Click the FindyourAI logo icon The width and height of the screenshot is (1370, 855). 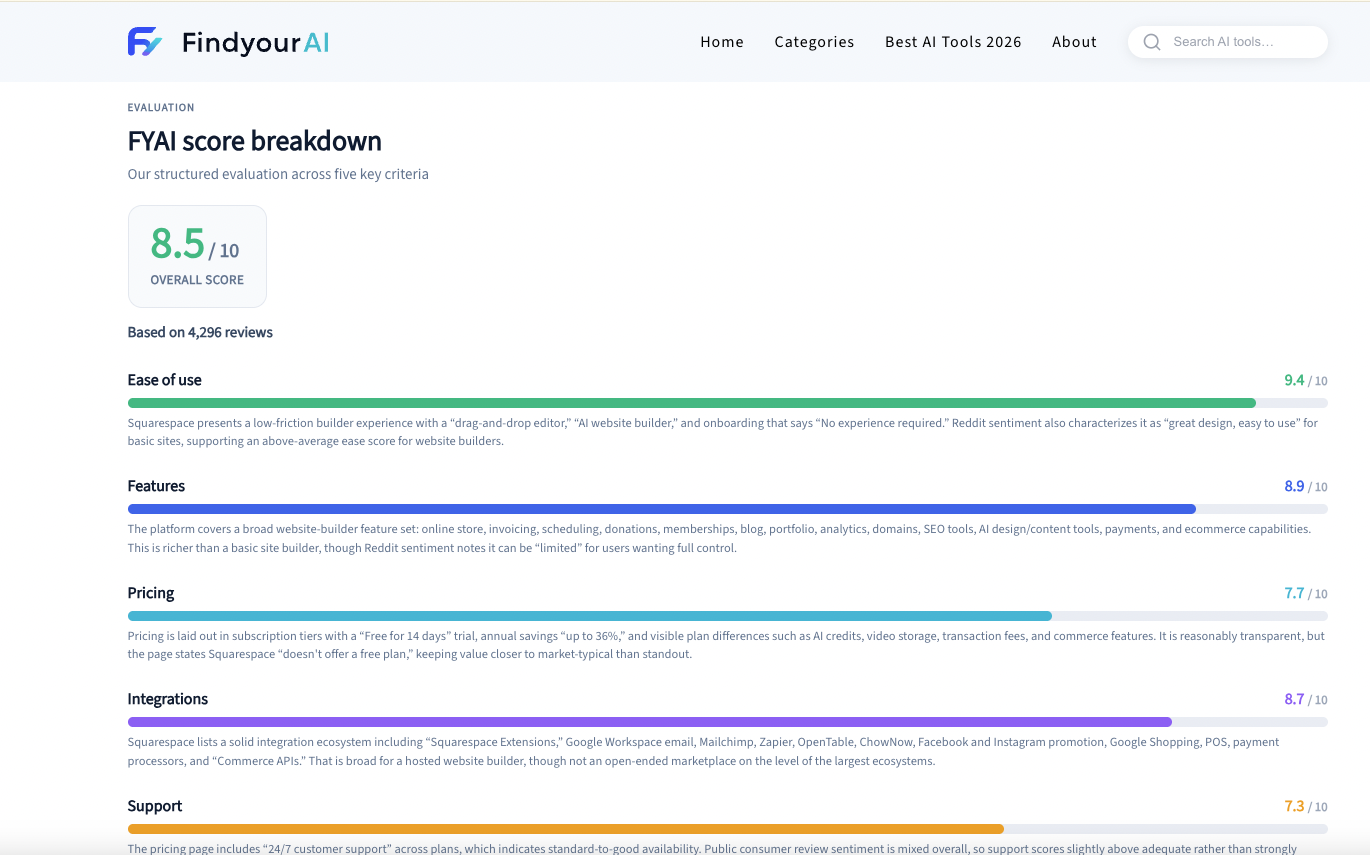(145, 42)
